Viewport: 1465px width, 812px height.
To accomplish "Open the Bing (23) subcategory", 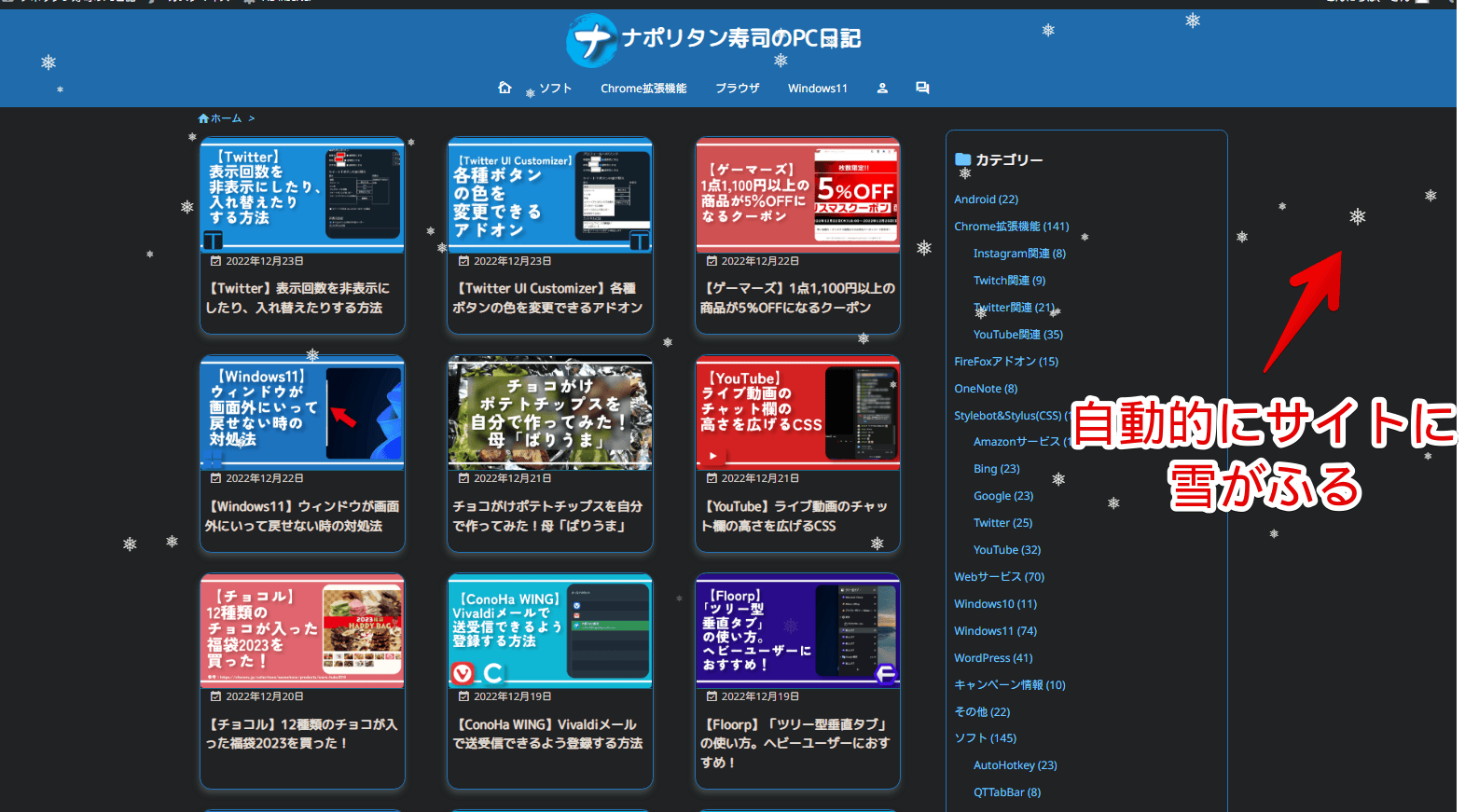I will pyautogui.click(x=997, y=469).
